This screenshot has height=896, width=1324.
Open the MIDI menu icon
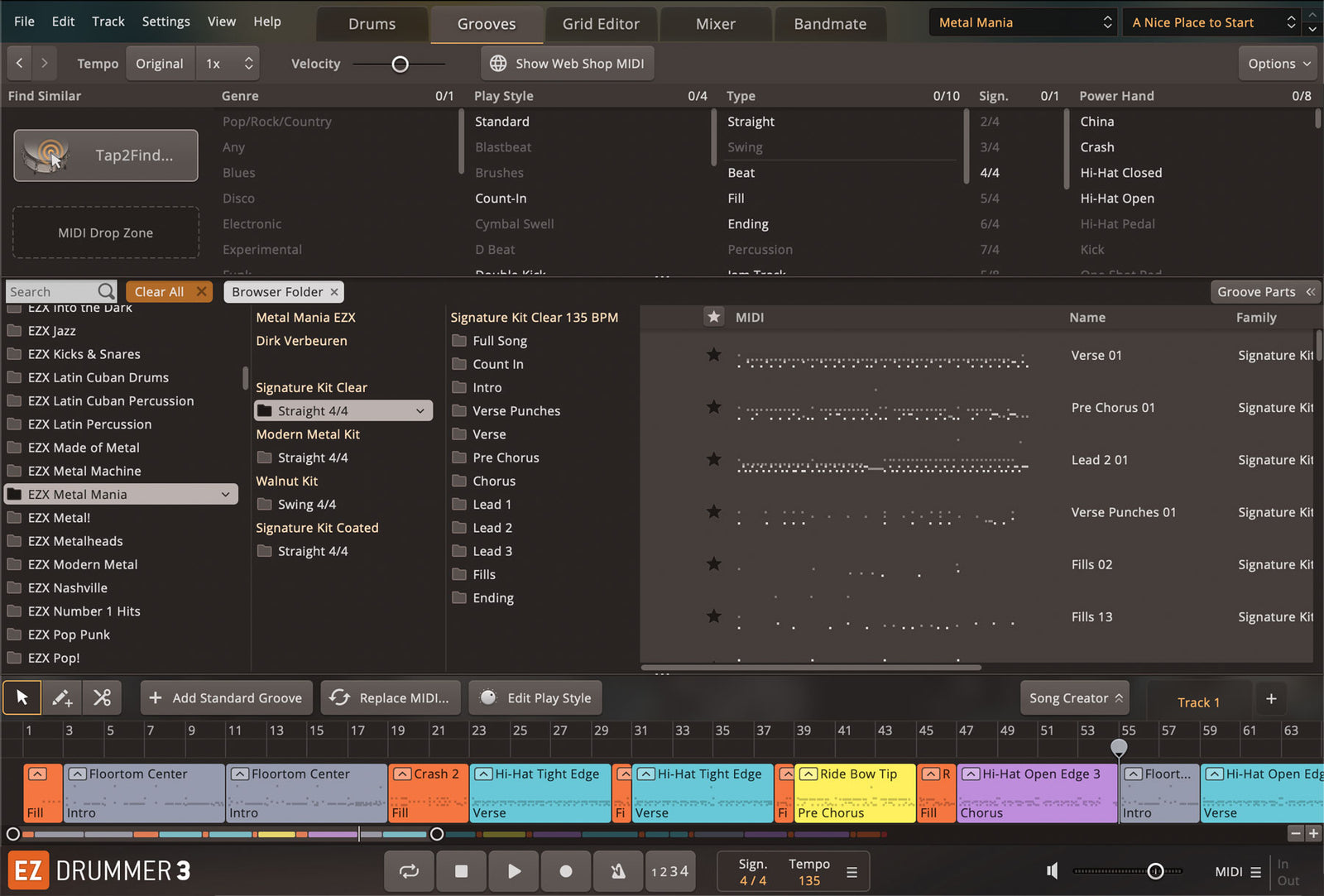coord(1255,872)
